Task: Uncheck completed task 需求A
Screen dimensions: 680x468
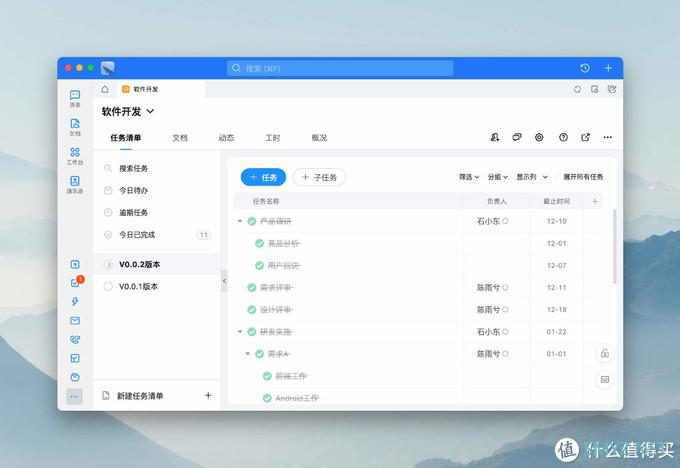Action: pyautogui.click(x=259, y=354)
